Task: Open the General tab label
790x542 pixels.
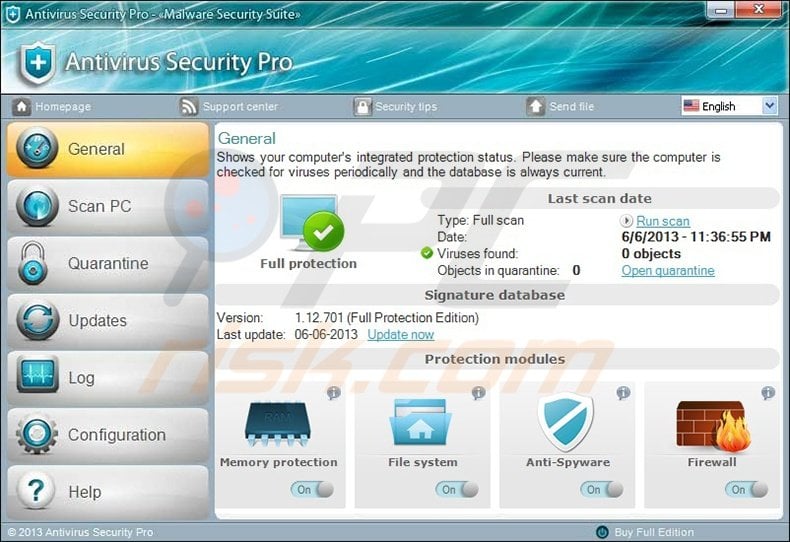Action: pyautogui.click(x=96, y=149)
